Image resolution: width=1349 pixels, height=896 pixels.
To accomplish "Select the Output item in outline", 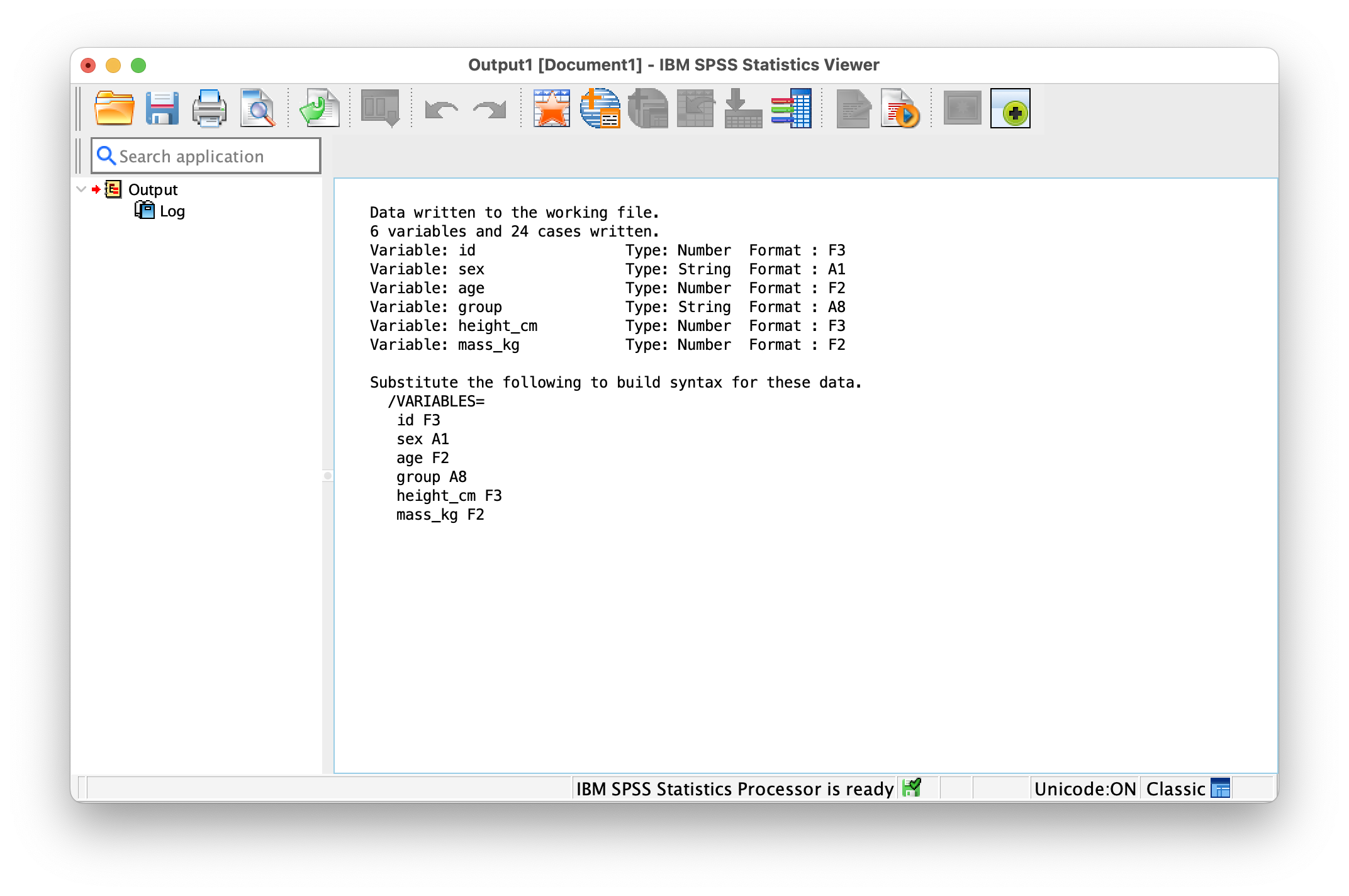I will [153, 189].
